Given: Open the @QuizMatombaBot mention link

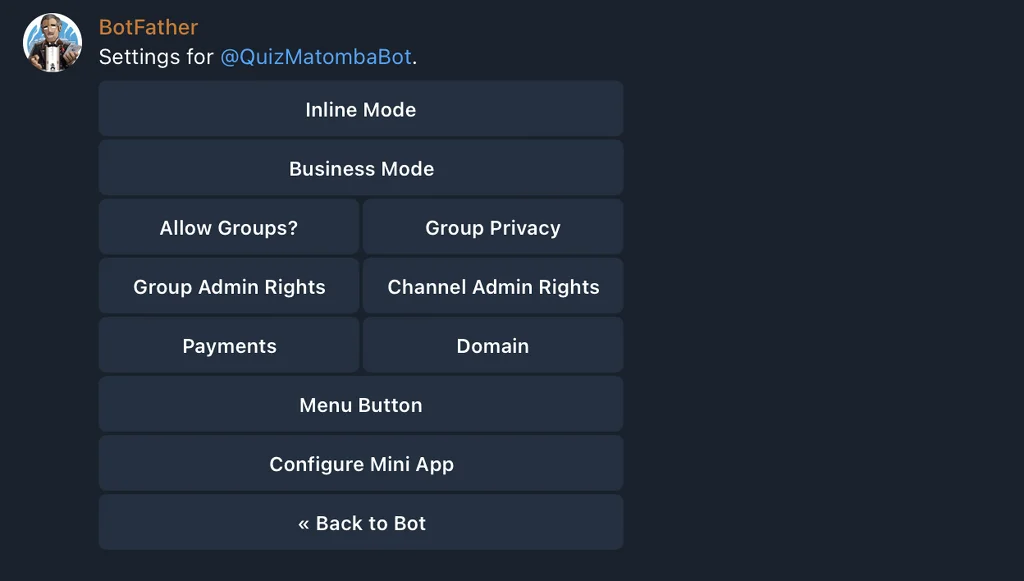Looking at the screenshot, I should pyautogui.click(x=316, y=57).
